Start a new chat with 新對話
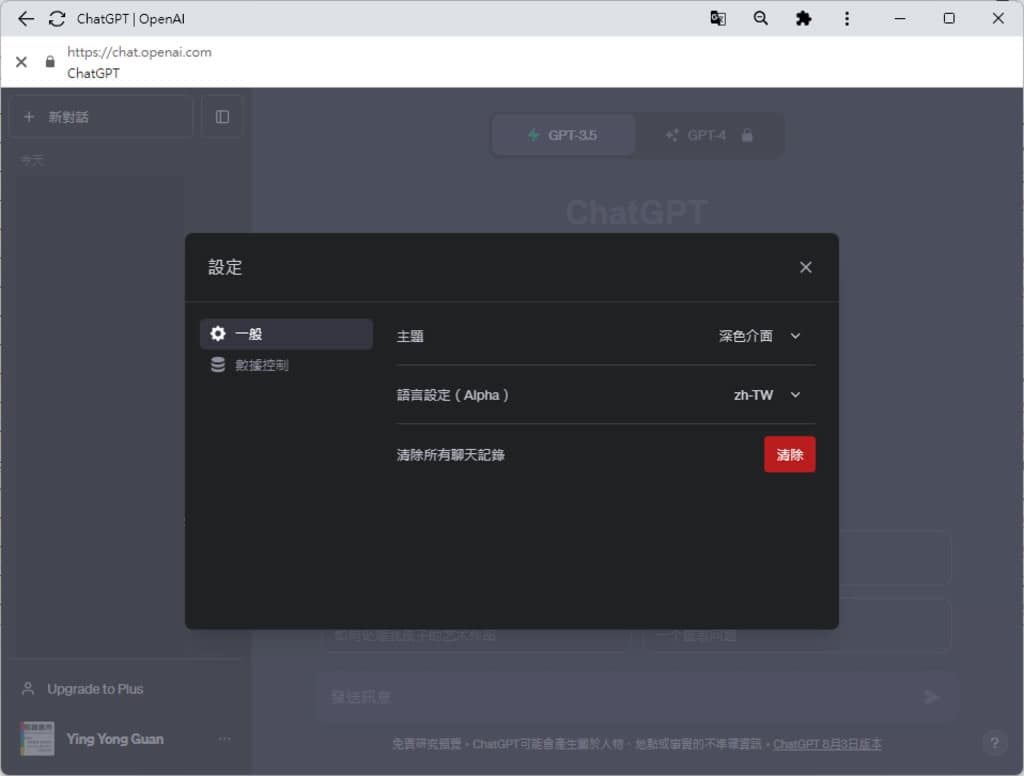This screenshot has width=1024, height=776. pyautogui.click(x=101, y=117)
